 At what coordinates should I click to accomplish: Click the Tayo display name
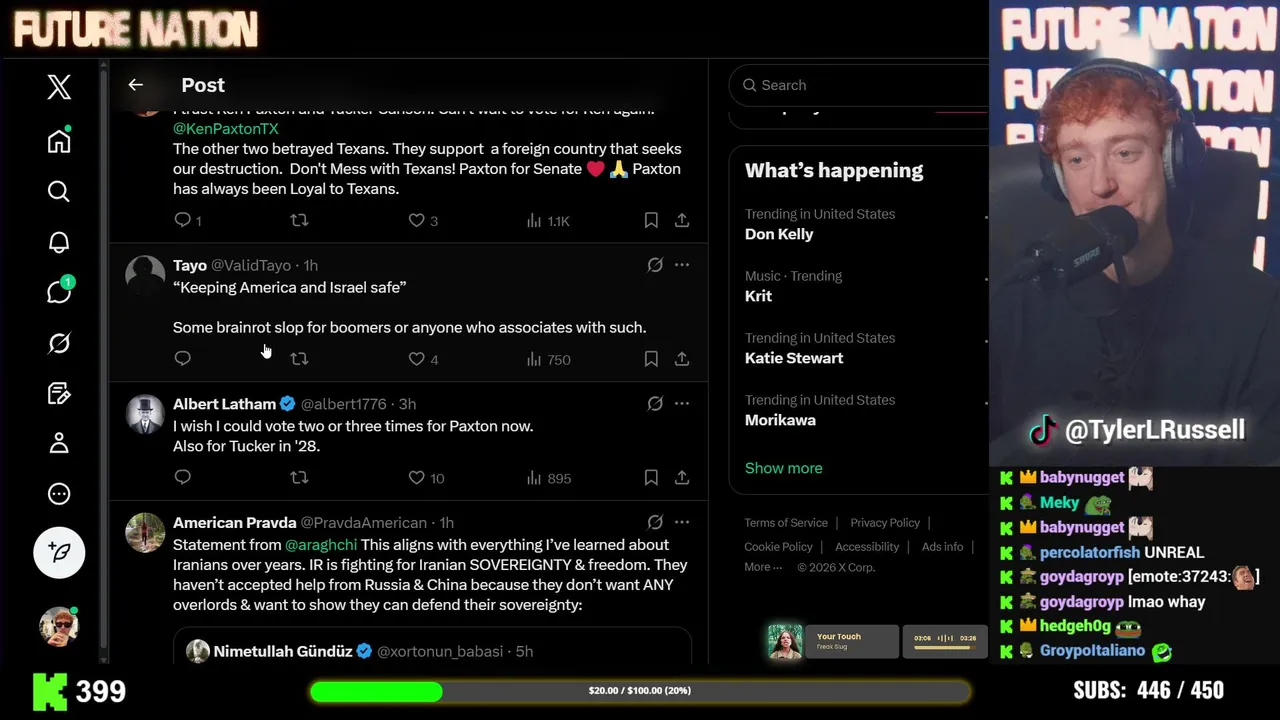click(190, 265)
